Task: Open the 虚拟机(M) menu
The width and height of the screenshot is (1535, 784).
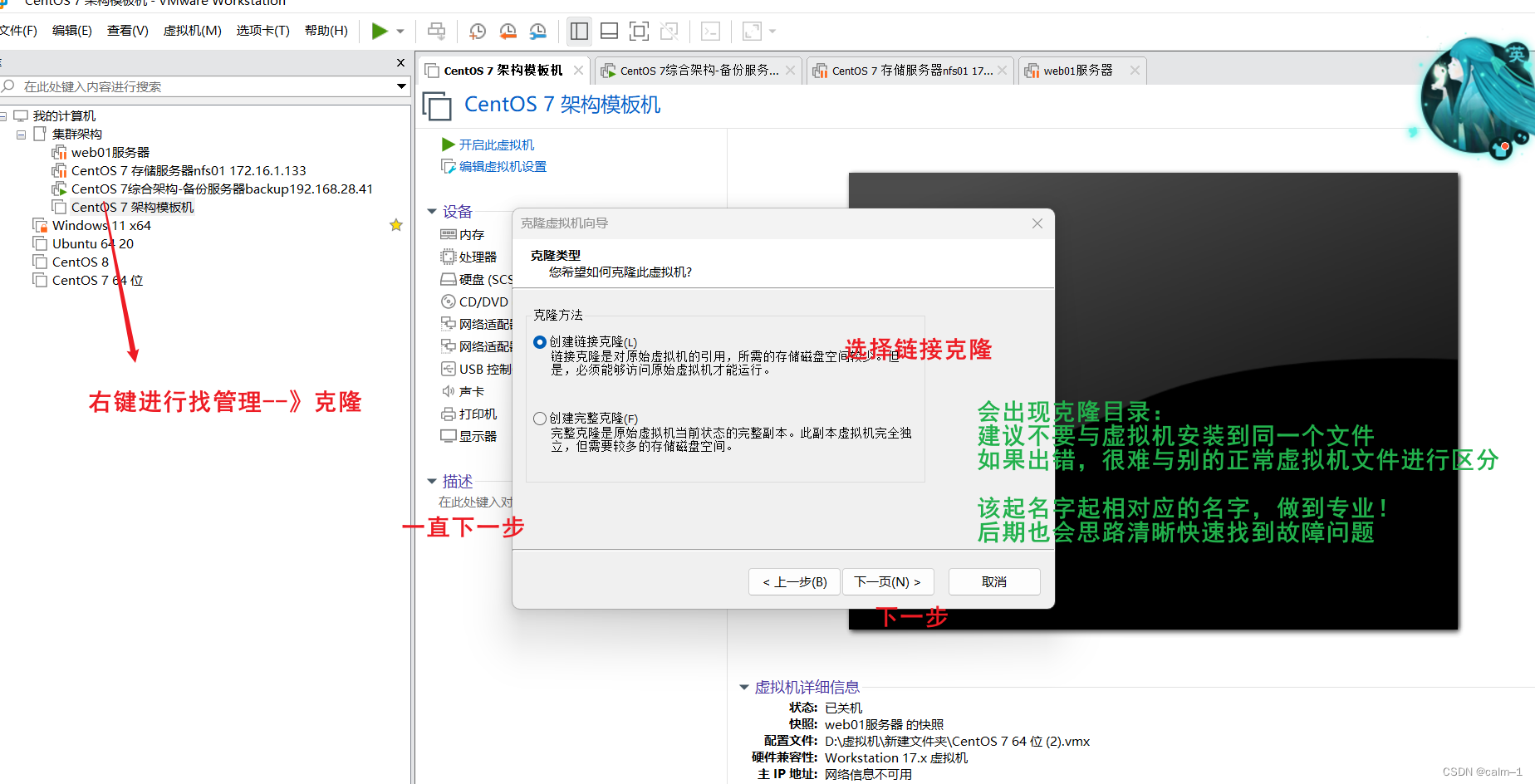Action: [193, 31]
